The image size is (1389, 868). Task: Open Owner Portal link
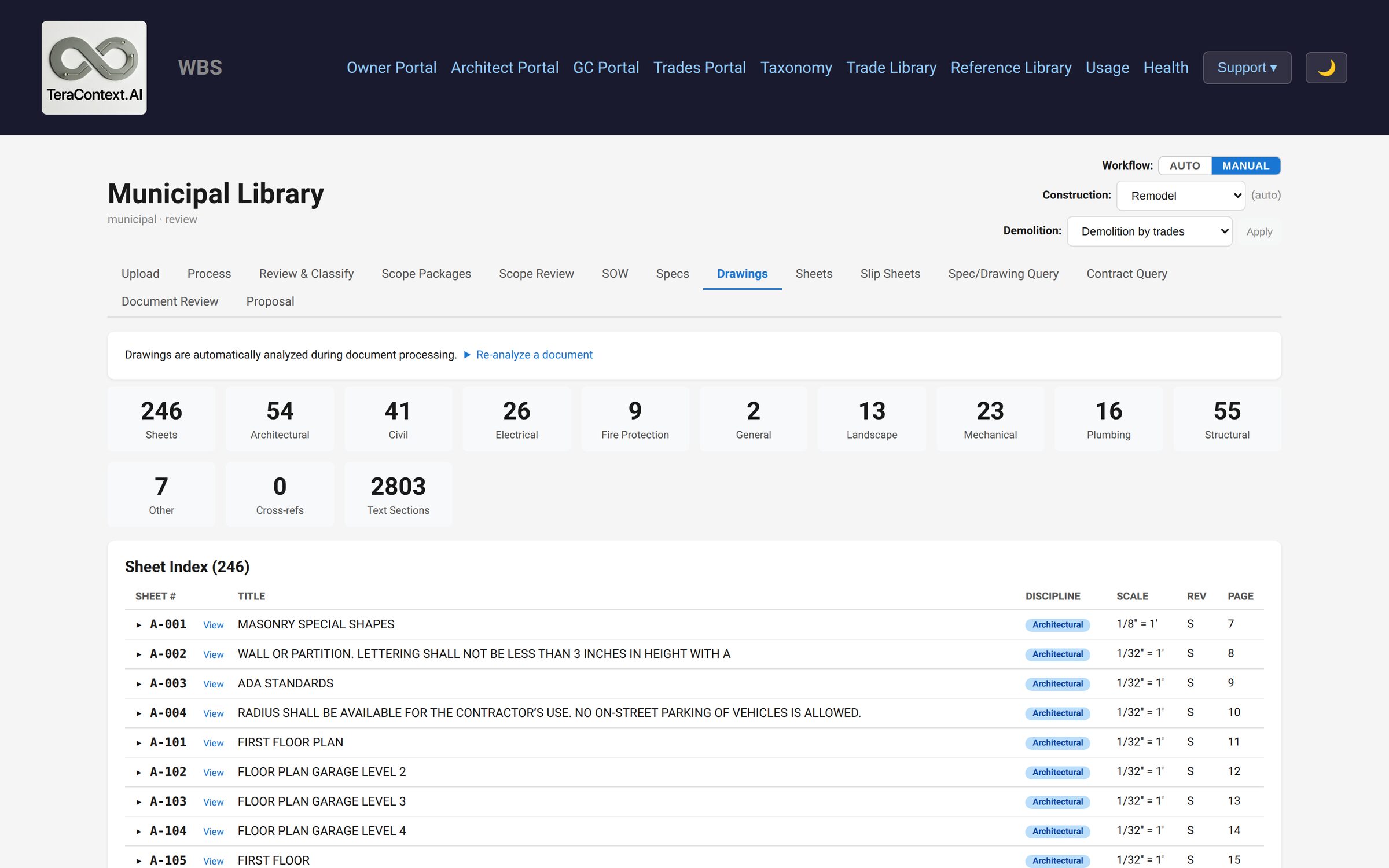click(391, 68)
